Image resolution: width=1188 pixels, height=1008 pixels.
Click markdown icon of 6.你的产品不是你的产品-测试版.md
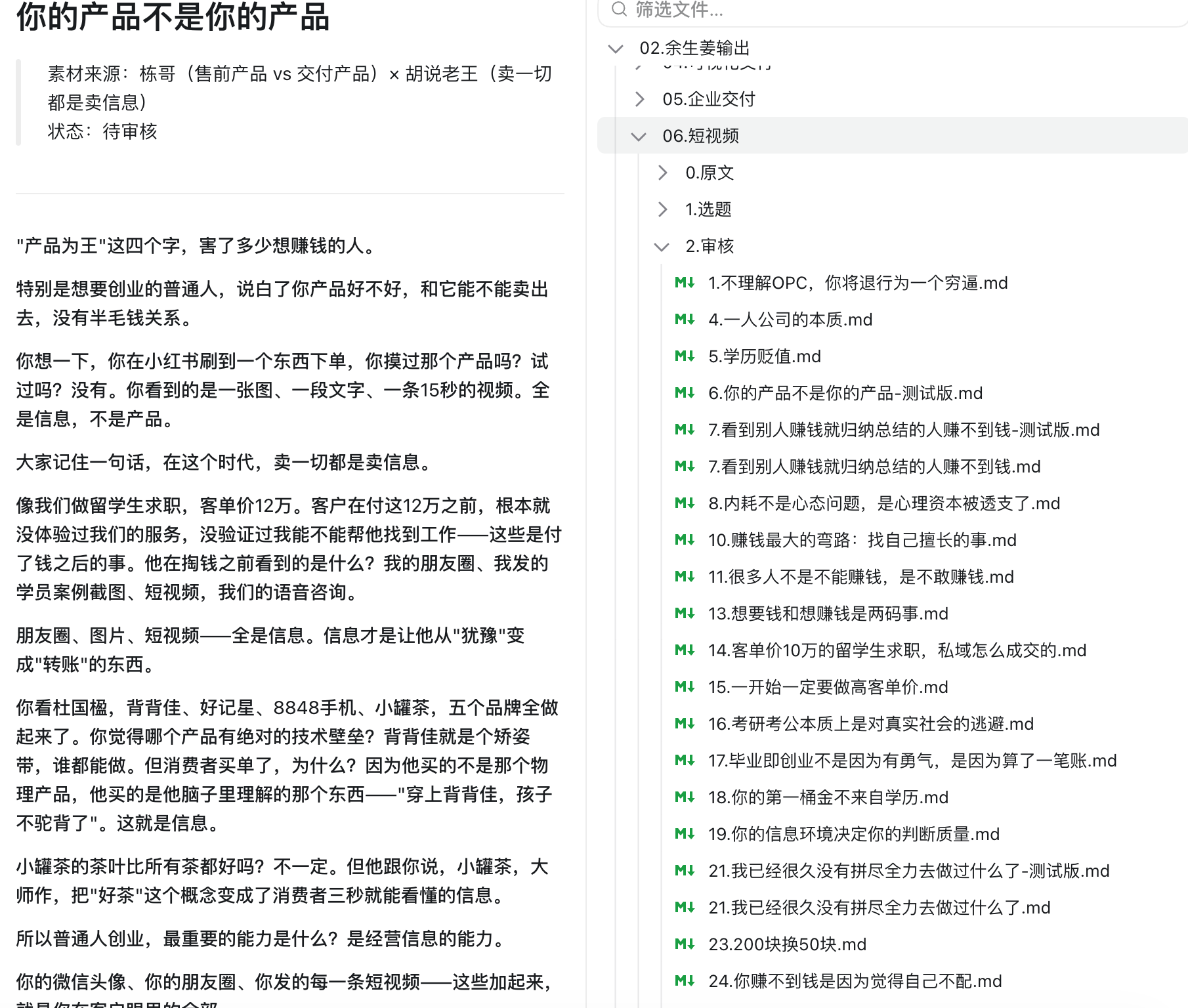pos(685,393)
